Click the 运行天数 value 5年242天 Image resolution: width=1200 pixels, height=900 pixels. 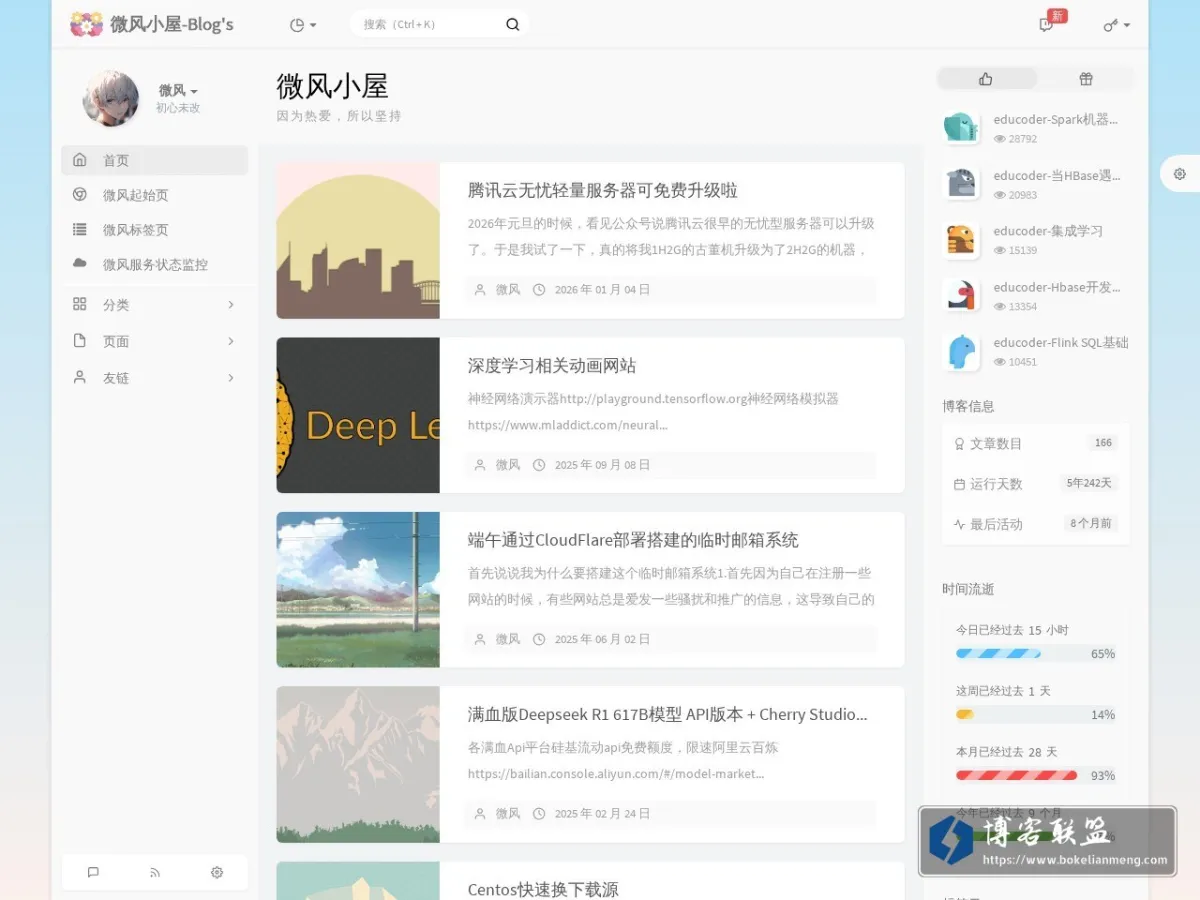coord(1089,483)
